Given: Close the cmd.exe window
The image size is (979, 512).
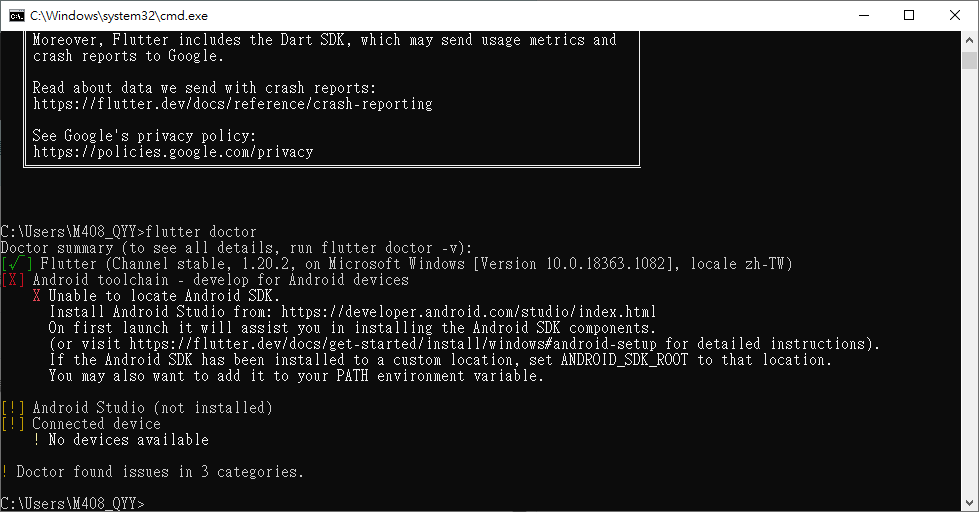Looking at the screenshot, I should (955, 16).
